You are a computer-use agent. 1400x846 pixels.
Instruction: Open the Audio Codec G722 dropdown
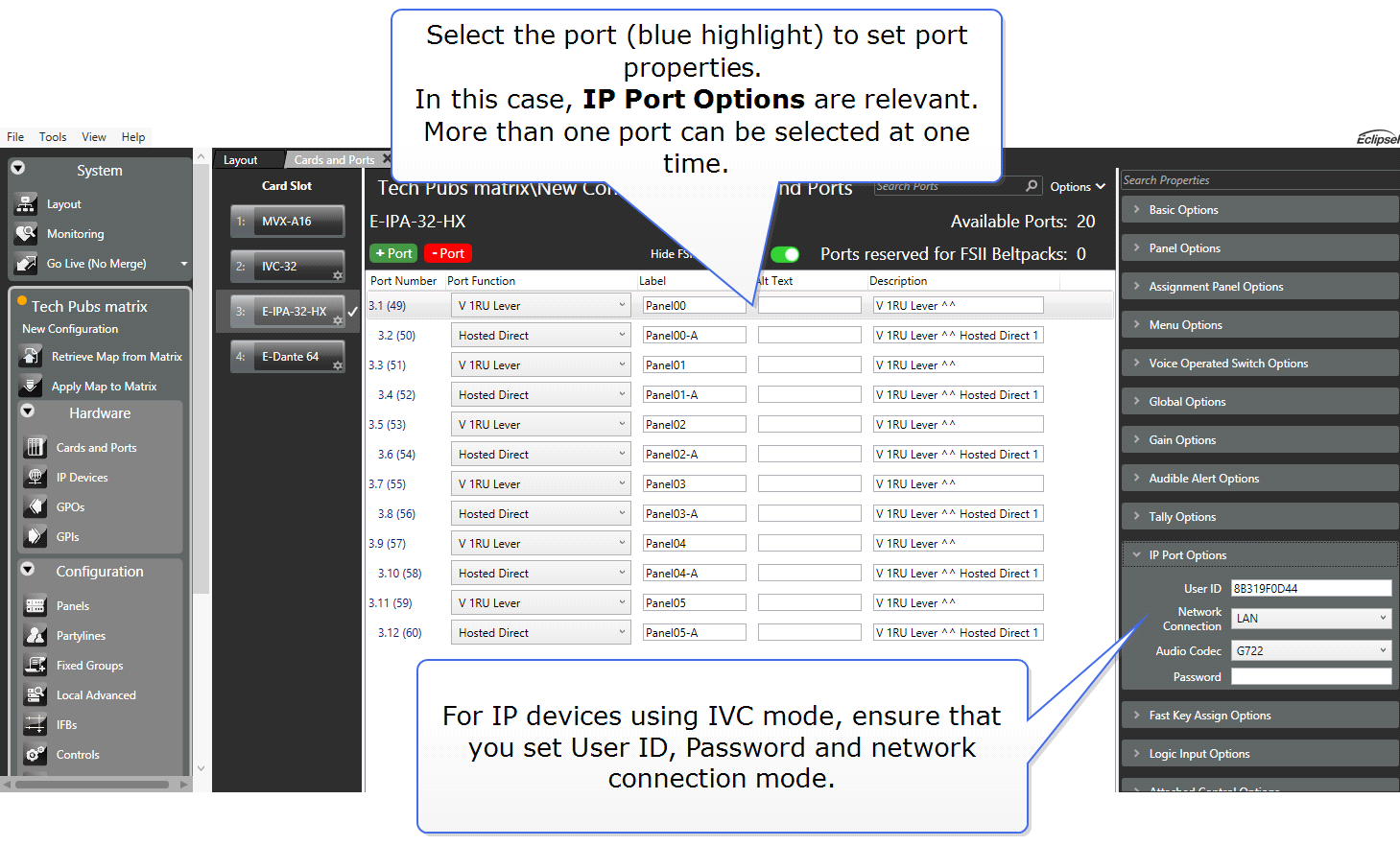coord(1311,651)
